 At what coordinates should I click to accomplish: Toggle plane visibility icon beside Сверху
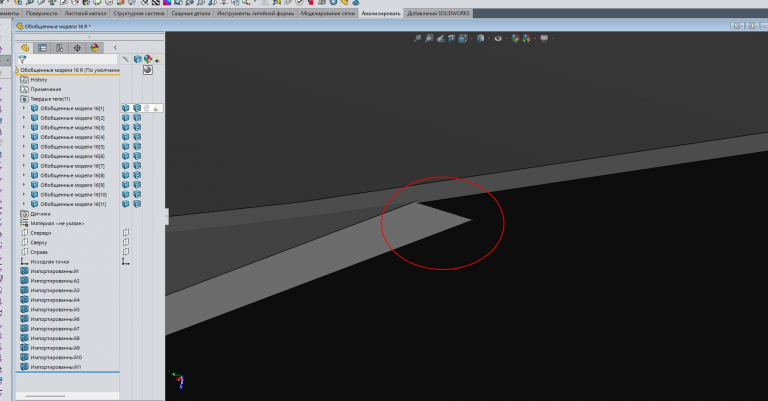coord(126,242)
